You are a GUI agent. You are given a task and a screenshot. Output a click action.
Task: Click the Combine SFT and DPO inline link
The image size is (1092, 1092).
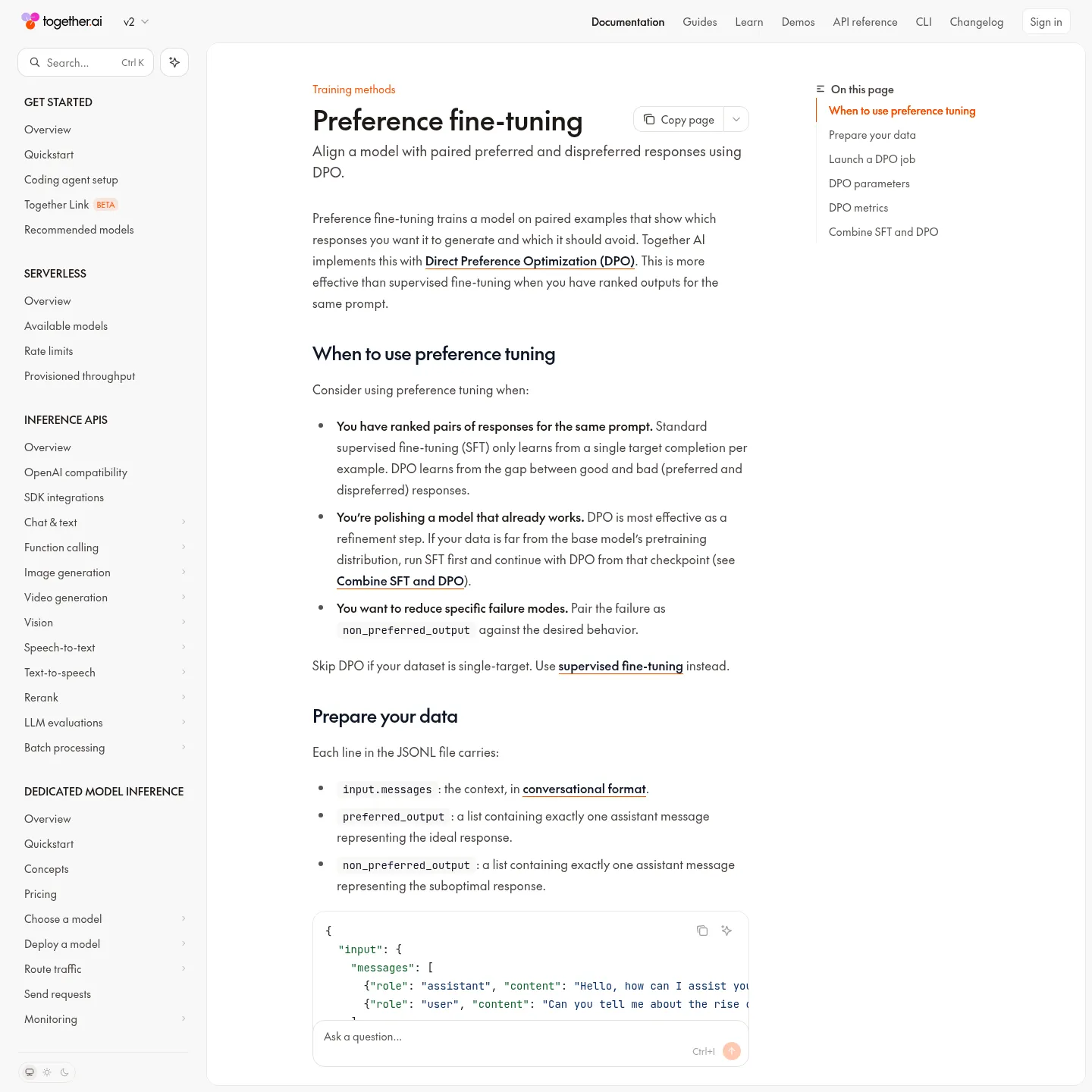tap(400, 581)
